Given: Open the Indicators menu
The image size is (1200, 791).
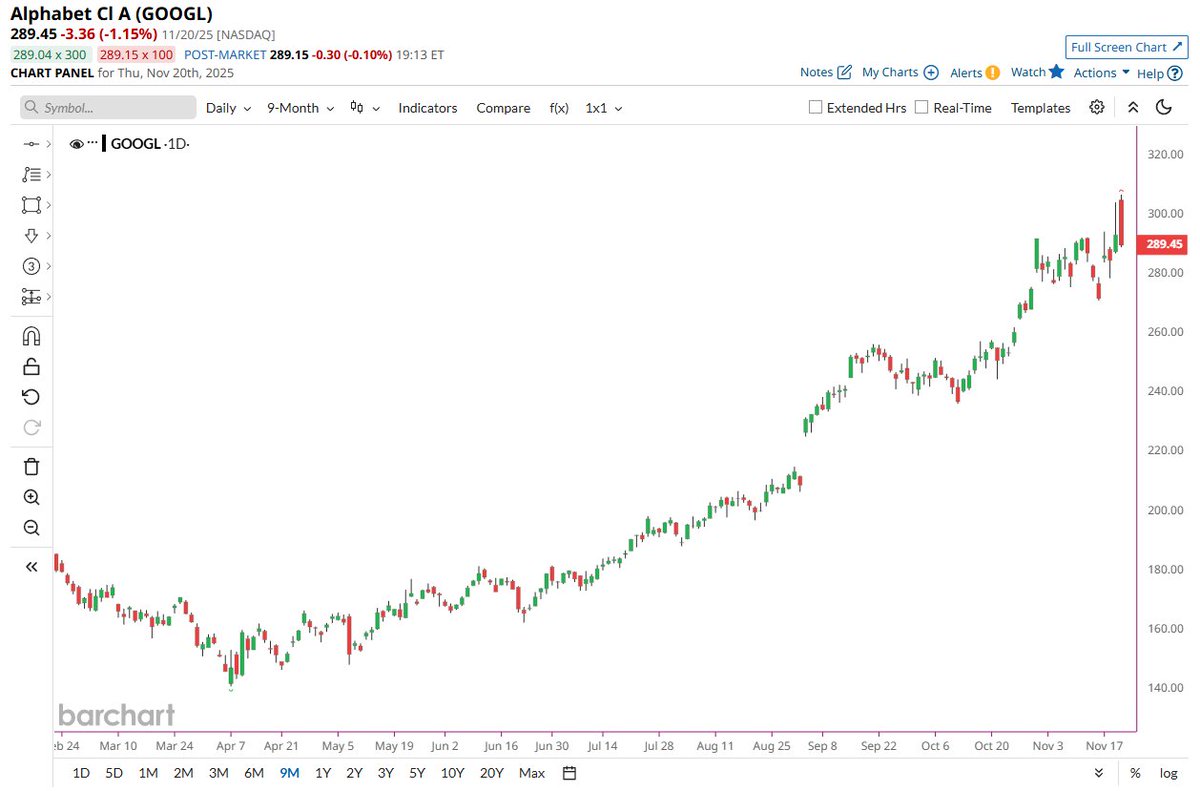Looking at the screenshot, I should tap(428, 108).
